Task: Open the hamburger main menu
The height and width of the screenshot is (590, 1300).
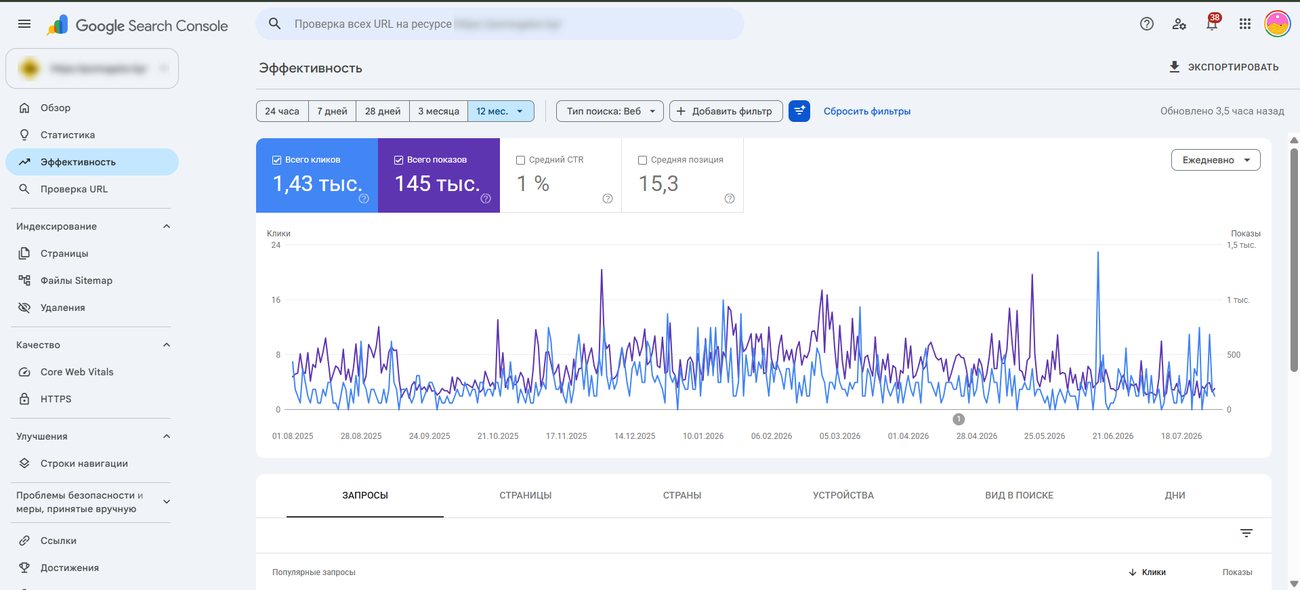Action: tap(24, 24)
